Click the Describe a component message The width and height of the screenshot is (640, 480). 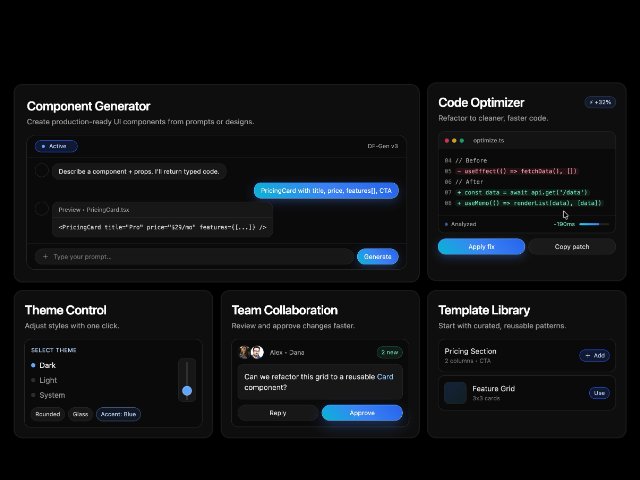(139, 171)
